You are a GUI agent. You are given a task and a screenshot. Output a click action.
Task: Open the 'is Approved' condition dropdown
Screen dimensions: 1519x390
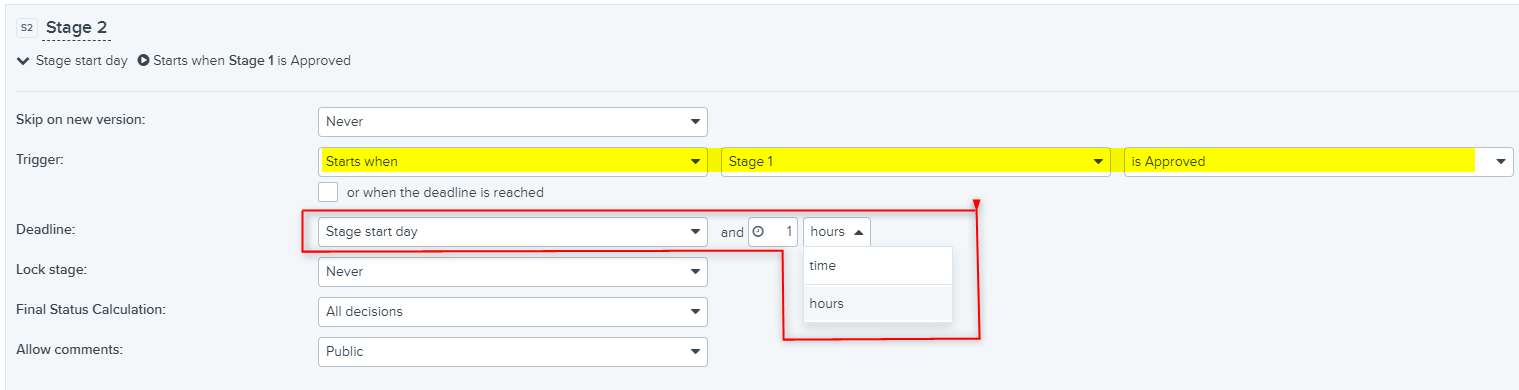pyautogui.click(x=1318, y=161)
